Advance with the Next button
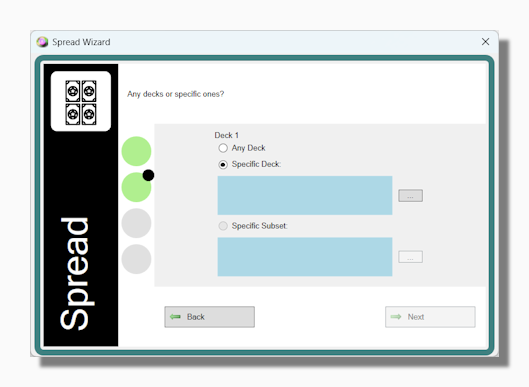This screenshot has height=387, width=529. tap(430, 317)
